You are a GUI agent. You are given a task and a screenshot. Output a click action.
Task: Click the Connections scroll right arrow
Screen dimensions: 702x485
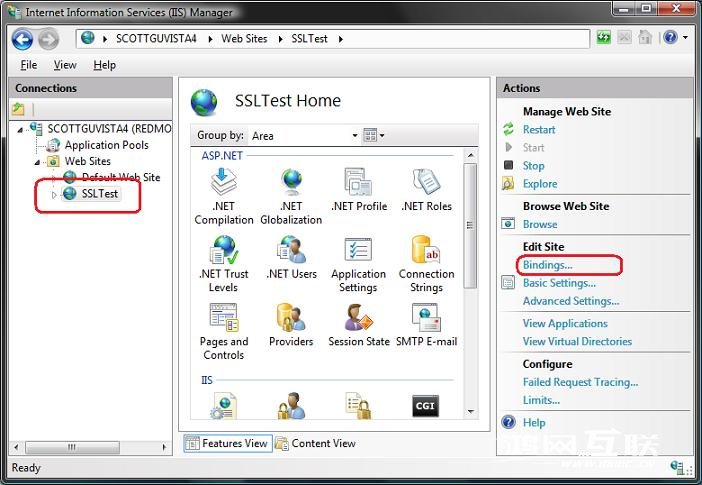(164, 447)
